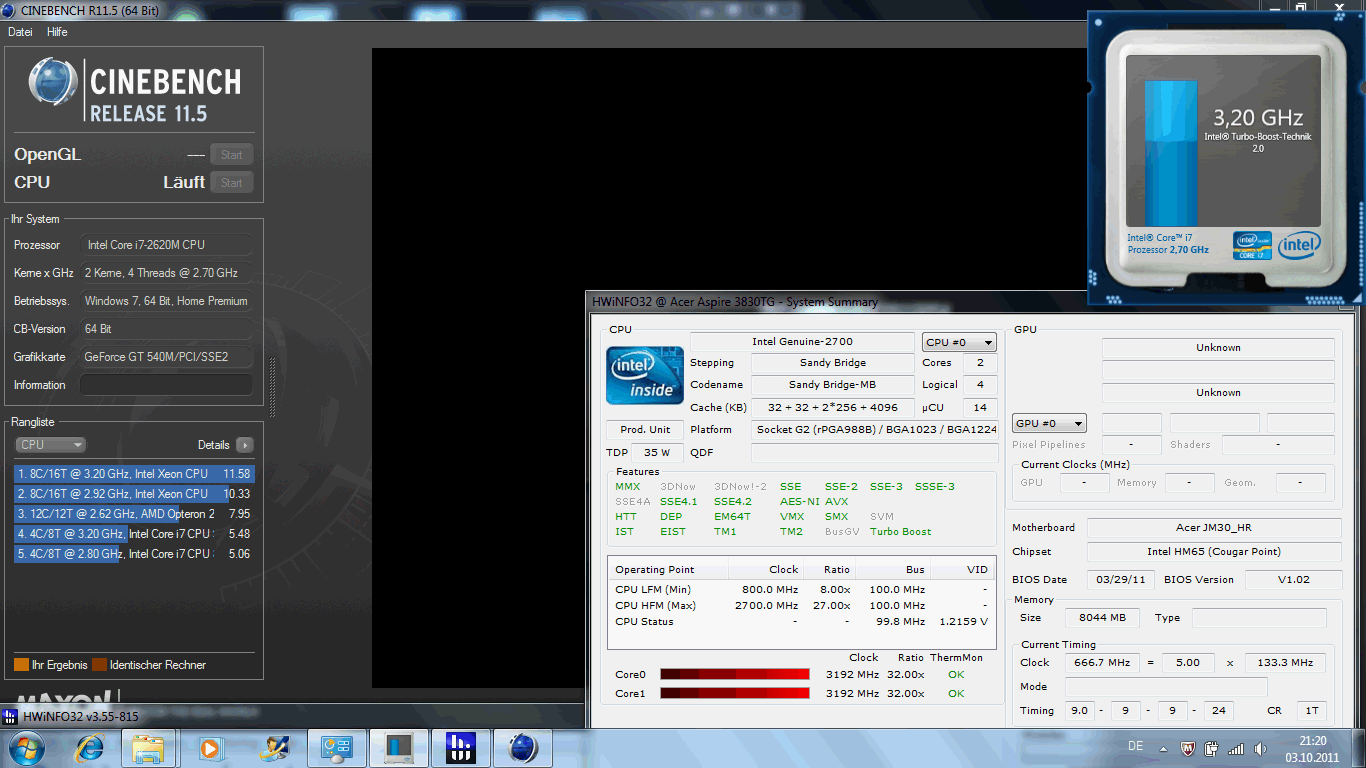Click the Prod. Unit button in HWiNFO32

click(645, 430)
